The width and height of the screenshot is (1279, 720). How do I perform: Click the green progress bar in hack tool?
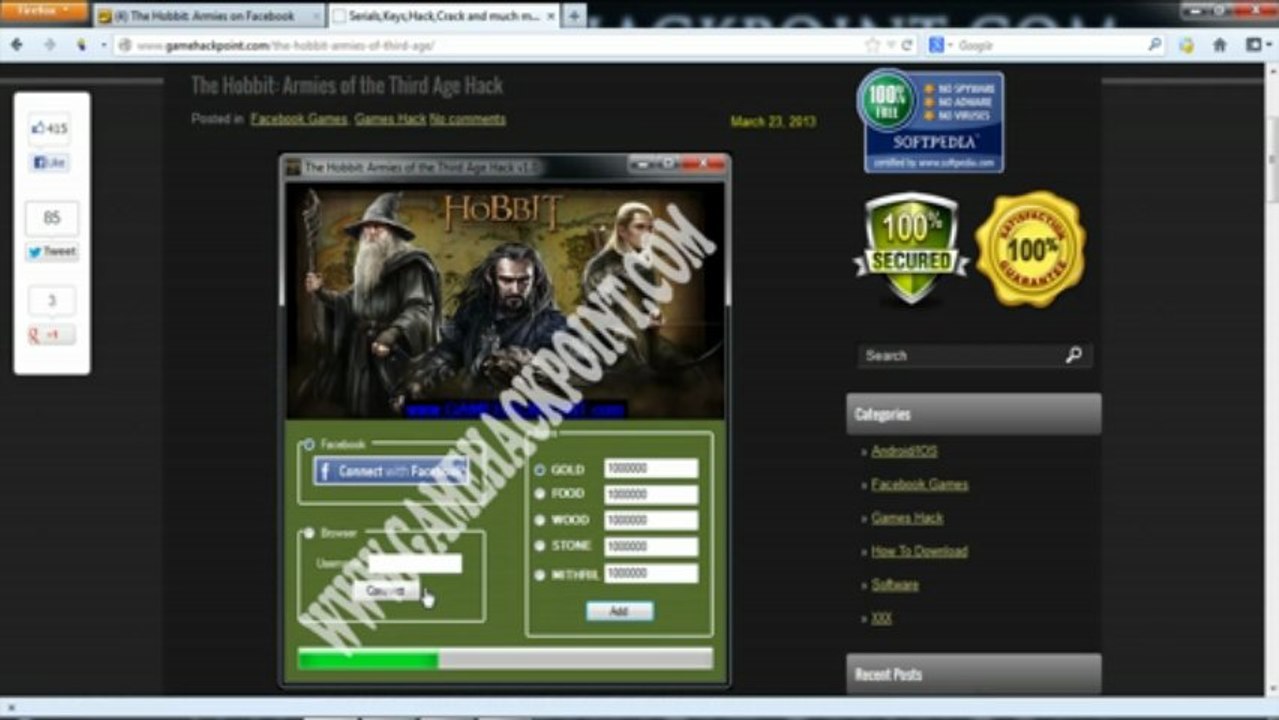(x=505, y=659)
